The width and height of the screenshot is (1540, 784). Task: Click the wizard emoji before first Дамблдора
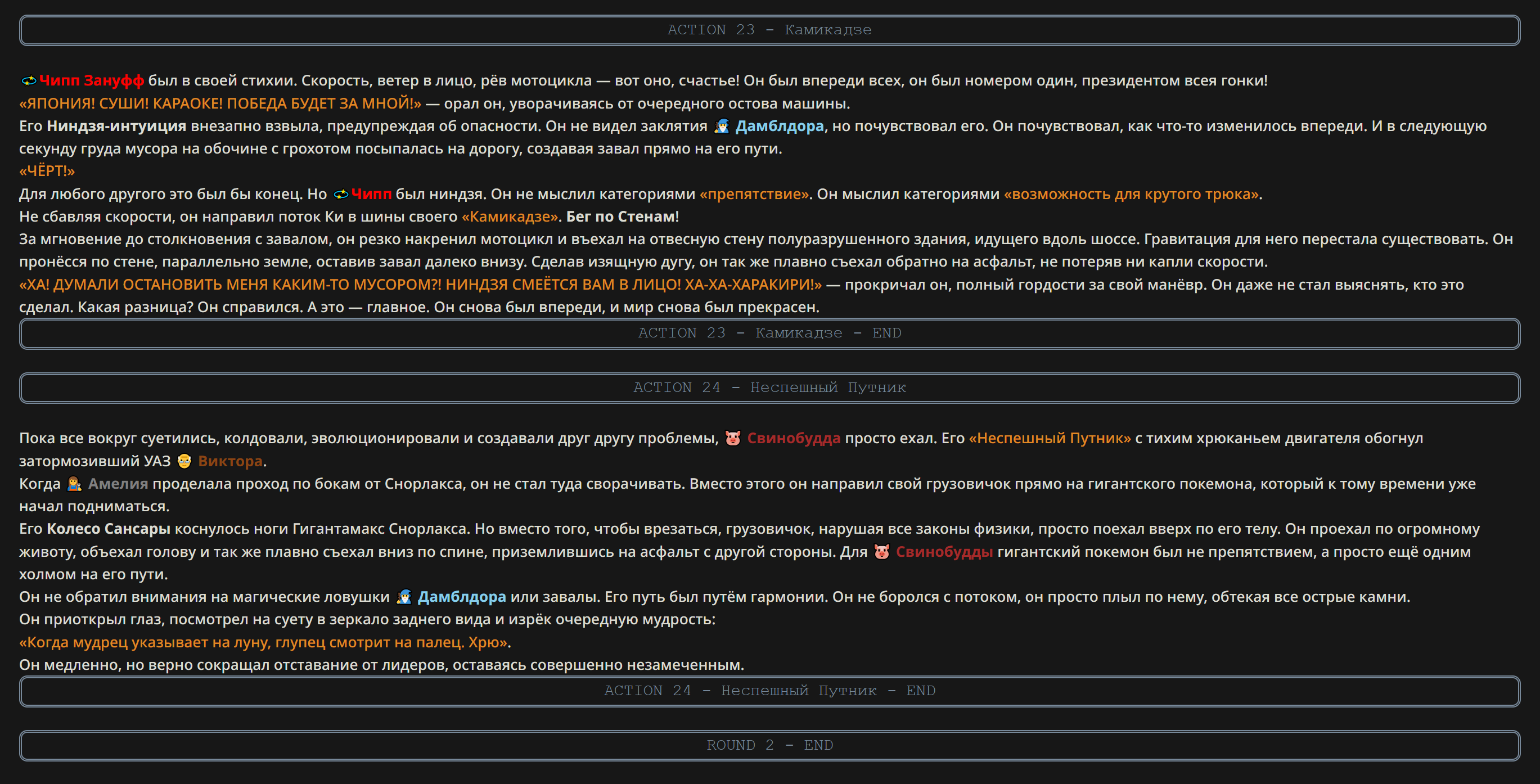click(722, 126)
